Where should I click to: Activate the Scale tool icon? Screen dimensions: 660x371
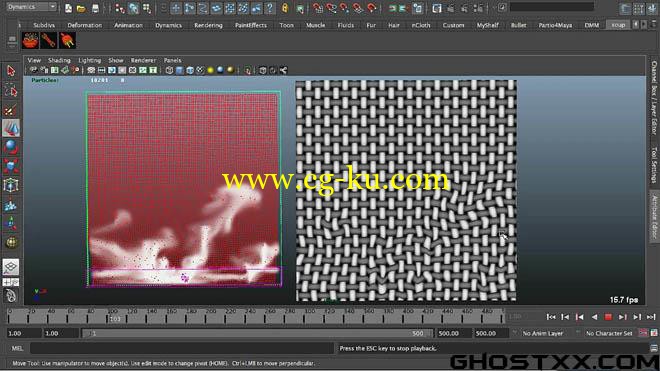click(x=11, y=166)
